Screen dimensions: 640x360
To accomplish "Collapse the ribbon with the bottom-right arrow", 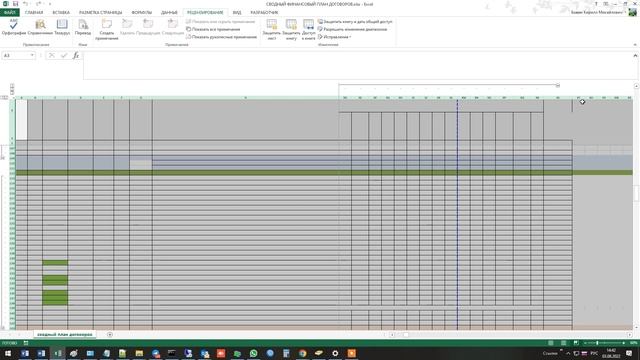I will tap(635, 44).
